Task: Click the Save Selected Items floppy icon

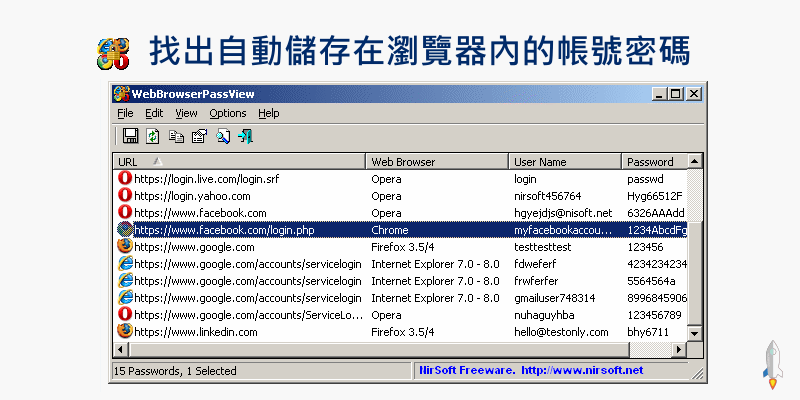Action: 130,136
